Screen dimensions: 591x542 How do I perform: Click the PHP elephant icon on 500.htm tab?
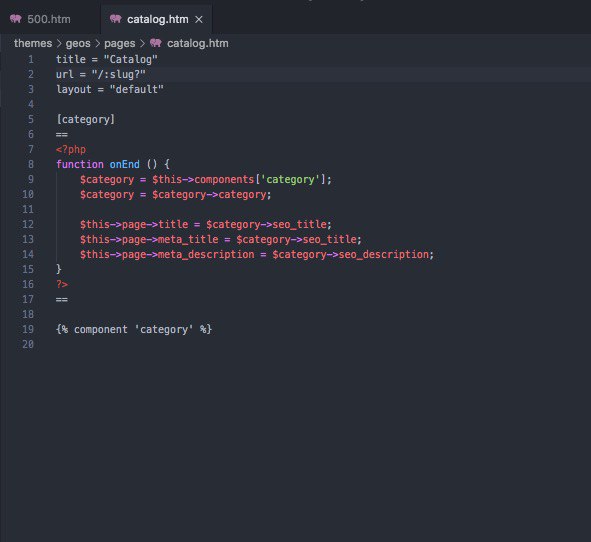[15, 19]
